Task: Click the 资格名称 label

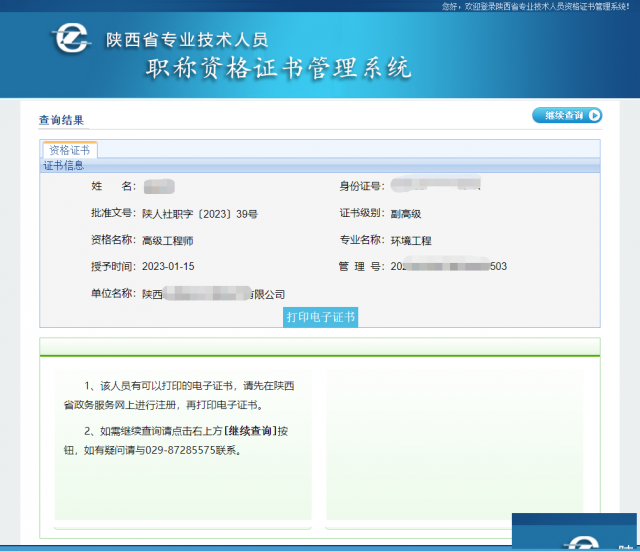Action: pyautogui.click(x=113, y=240)
